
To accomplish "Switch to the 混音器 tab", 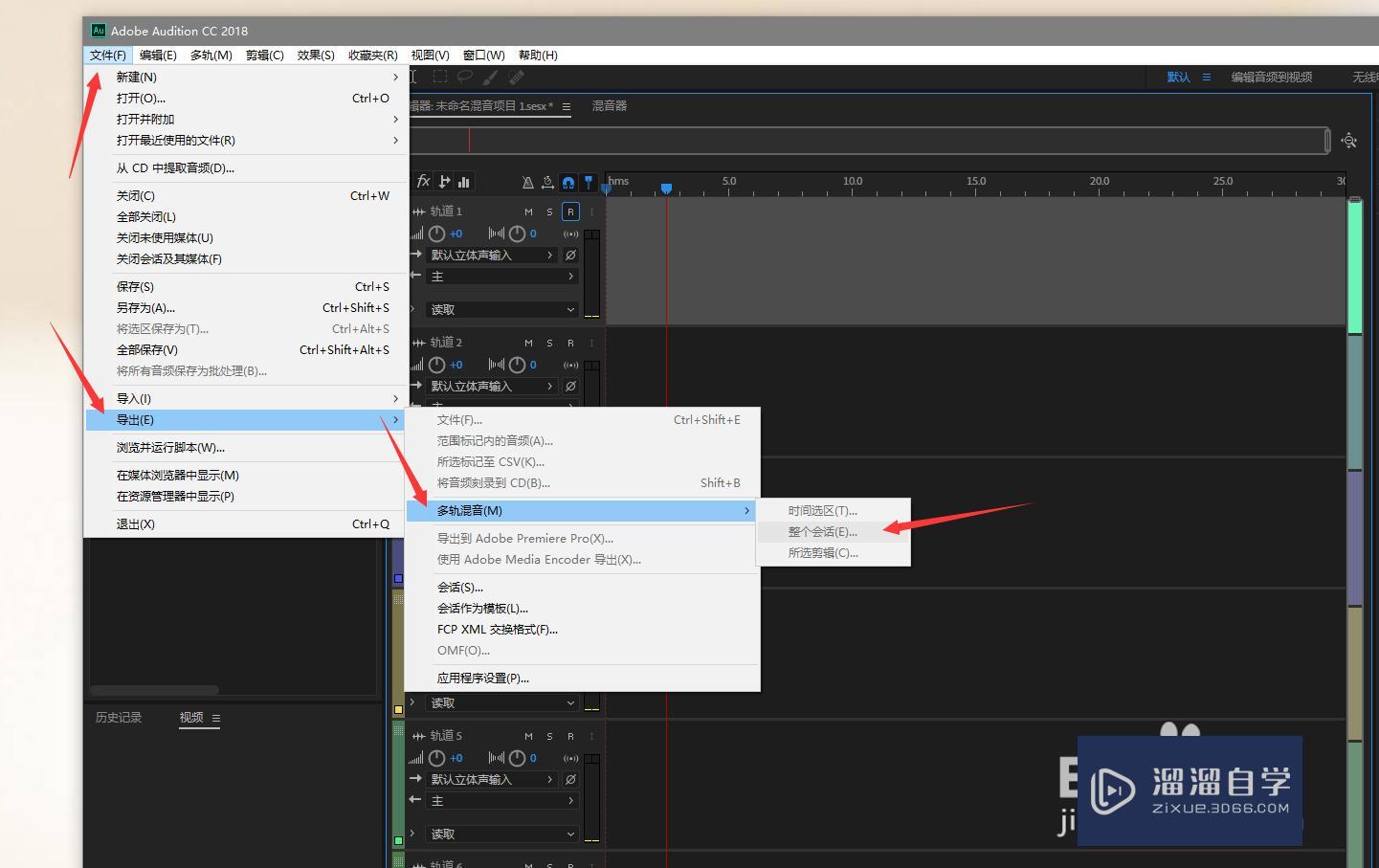I will click(x=610, y=106).
